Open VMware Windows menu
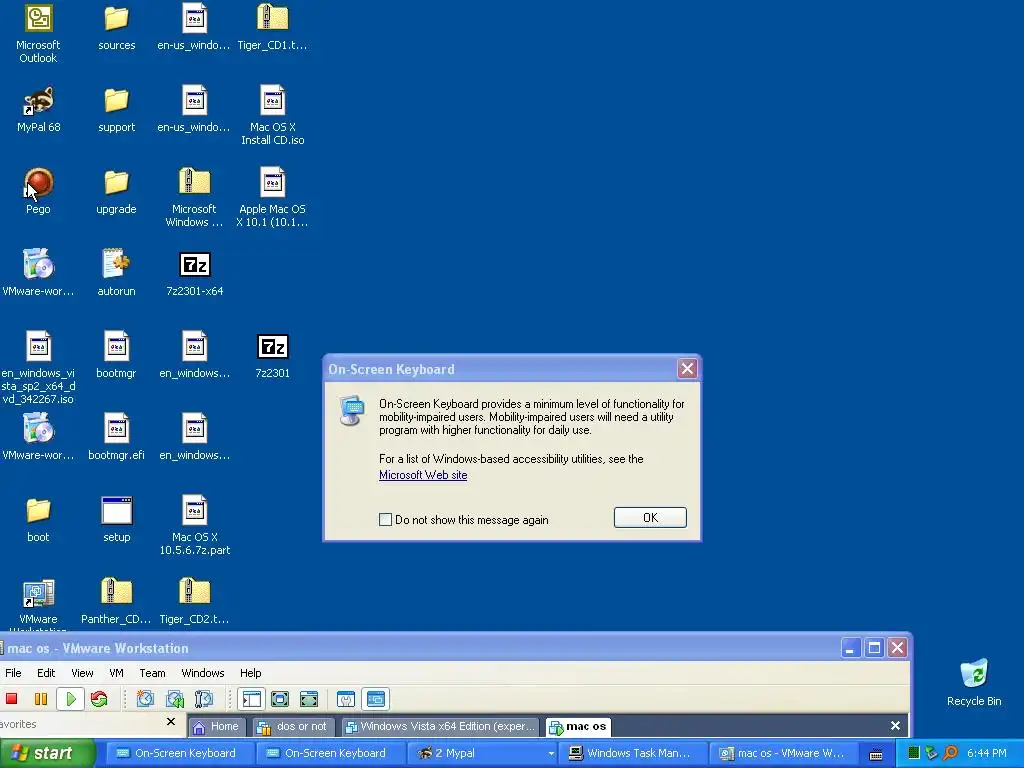 [202, 673]
